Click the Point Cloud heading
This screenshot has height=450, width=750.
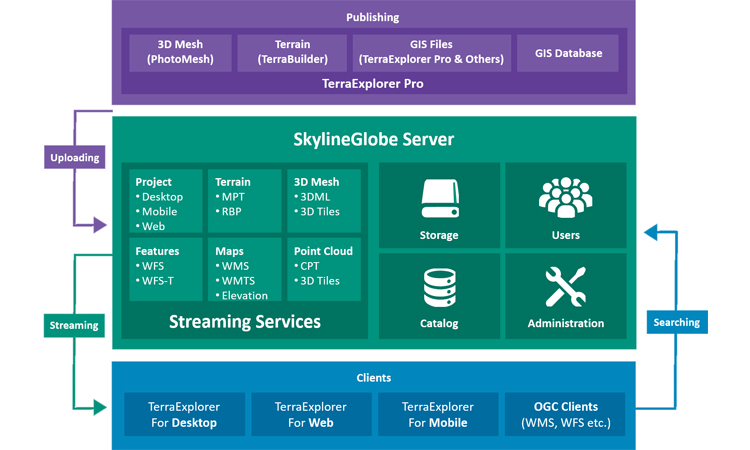323,252
